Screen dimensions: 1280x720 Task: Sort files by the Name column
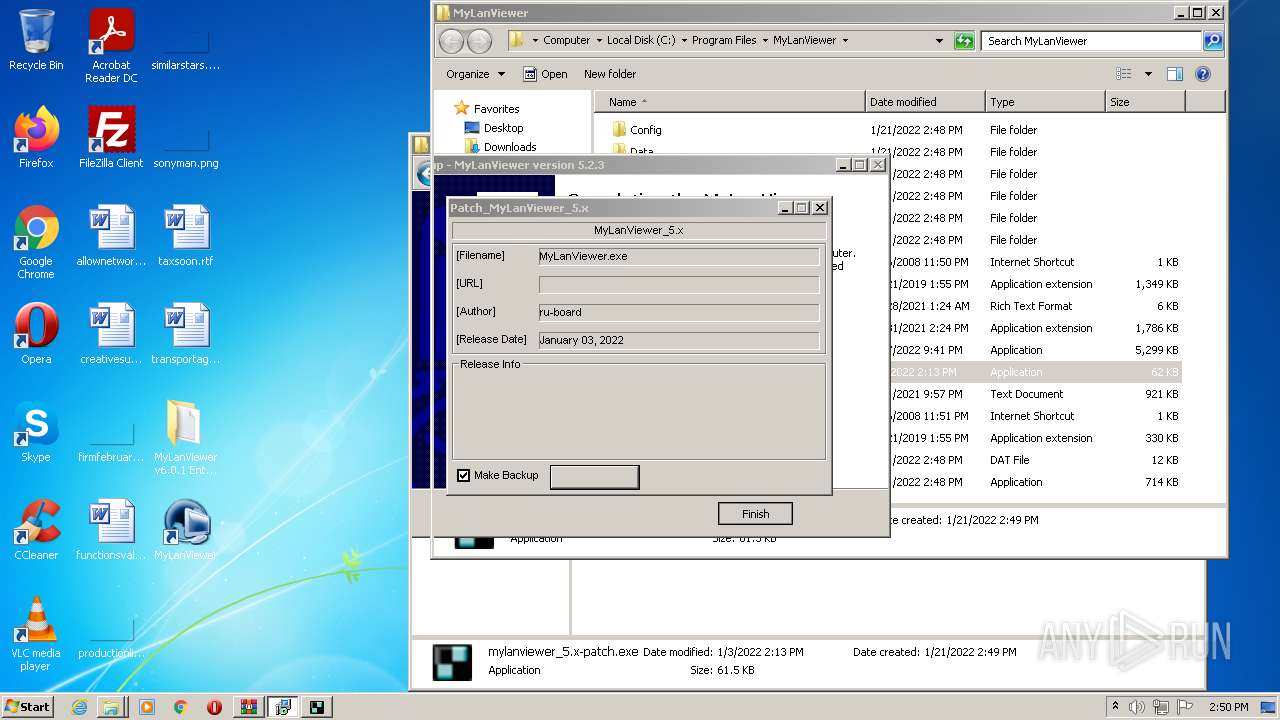(x=730, y=102)
